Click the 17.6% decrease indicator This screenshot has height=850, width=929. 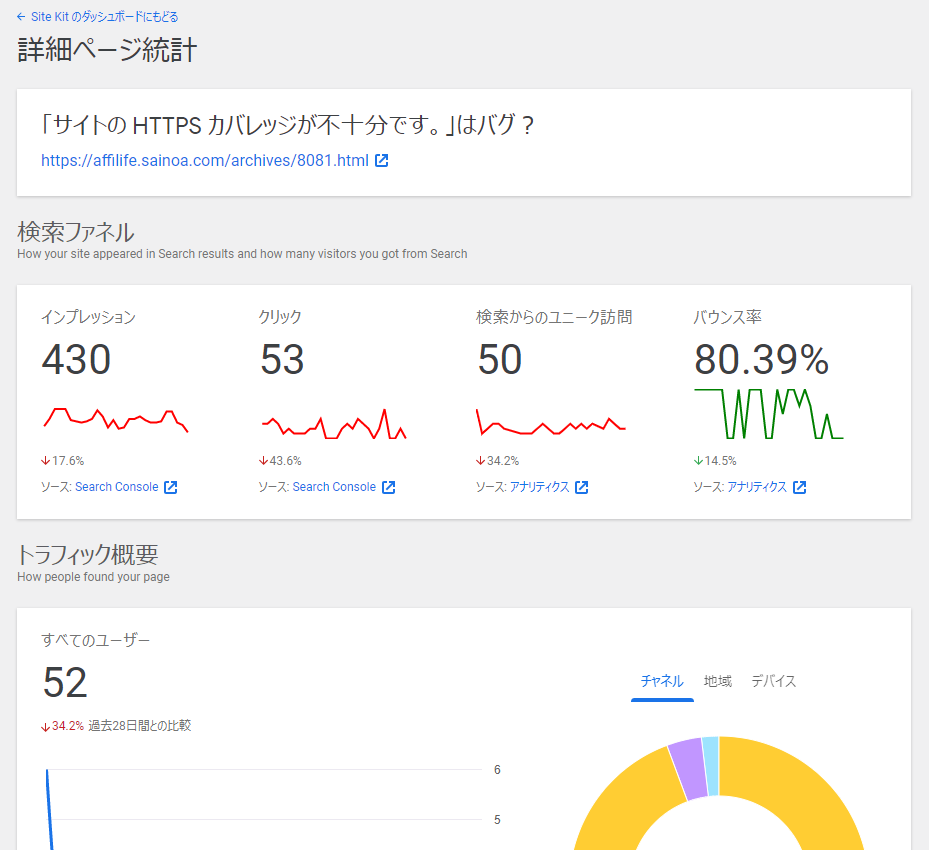[x=62, y=461]
